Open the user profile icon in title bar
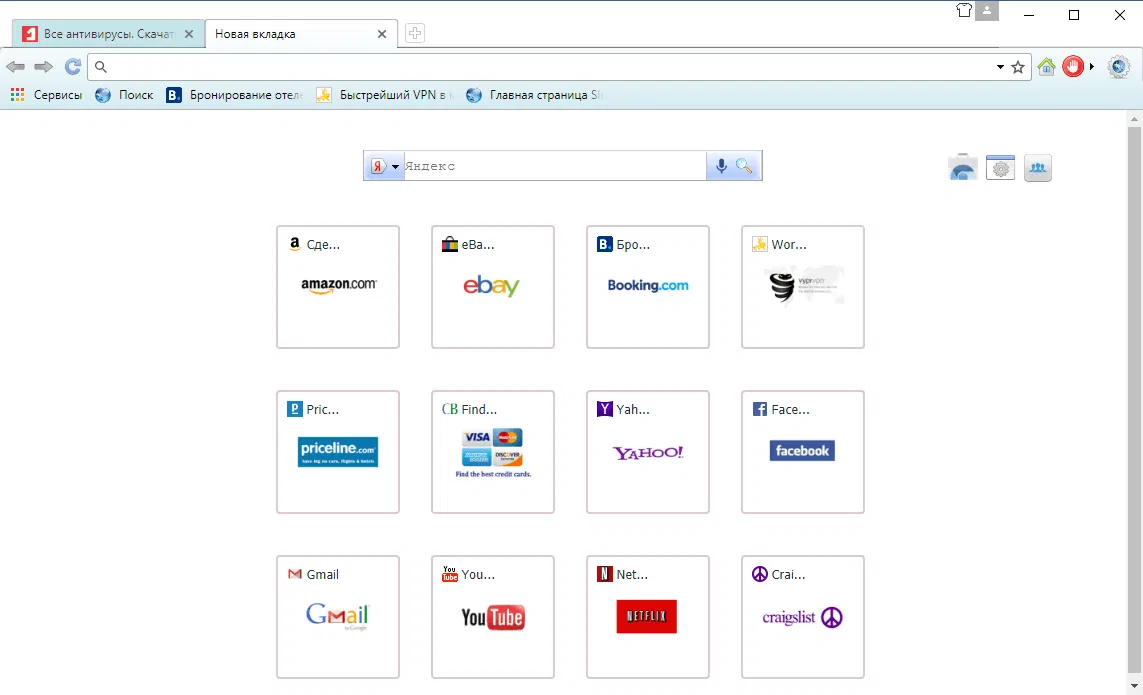This screenshot has height=695, width=1143. click(x=987, y=10)
